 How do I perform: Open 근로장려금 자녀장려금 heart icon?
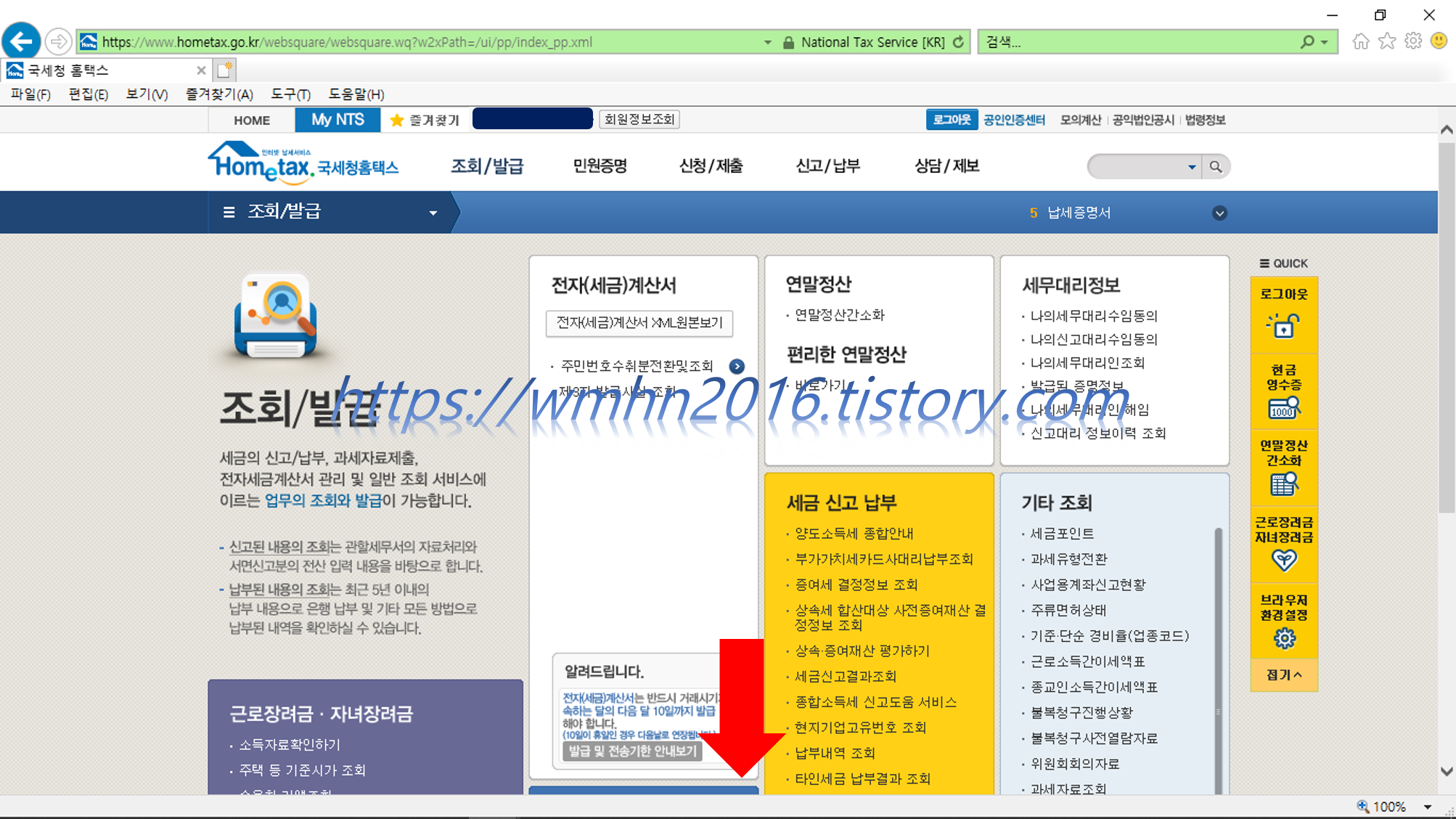click(x=1284, y=560)
